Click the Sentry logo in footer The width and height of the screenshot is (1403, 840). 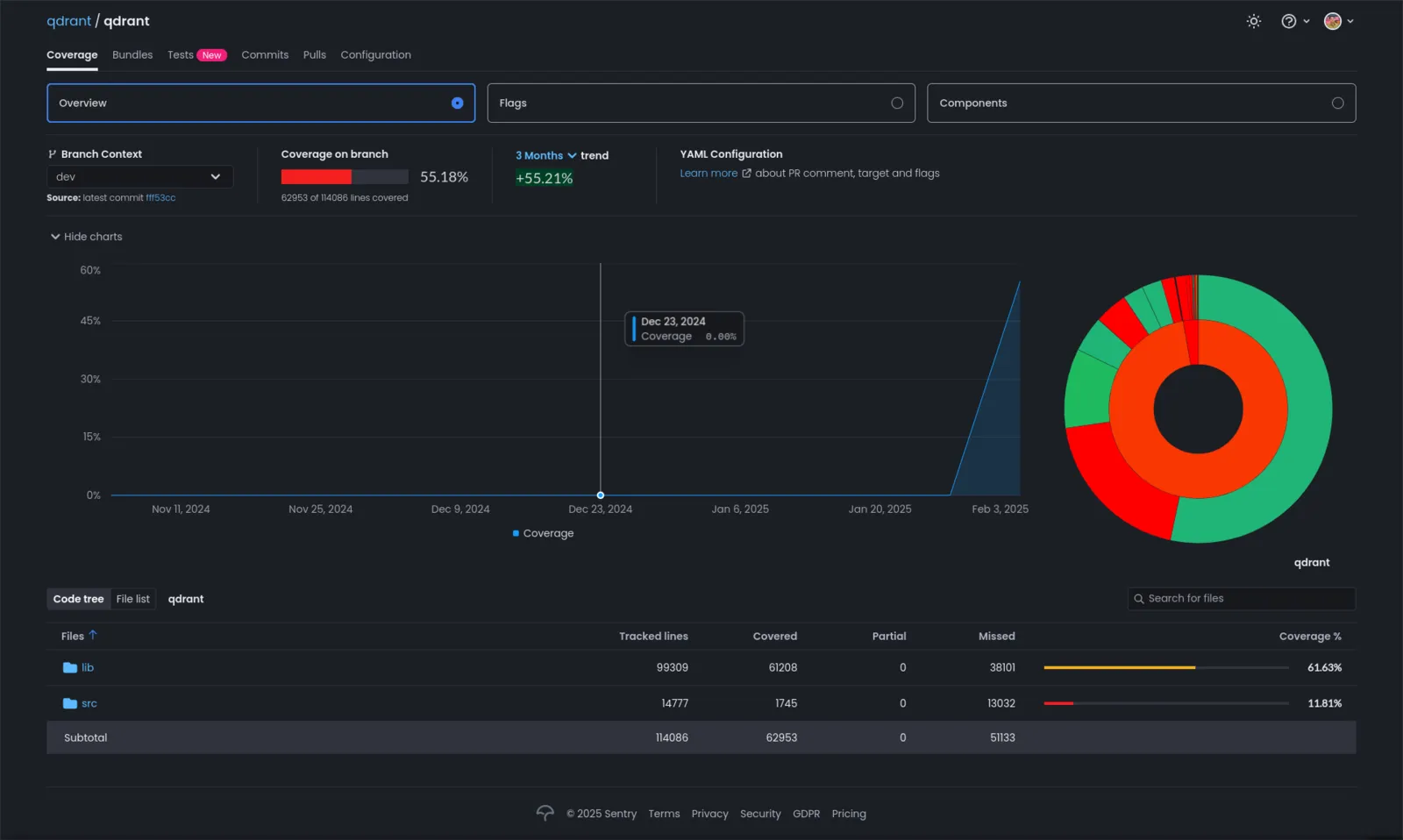click(545, 814)
